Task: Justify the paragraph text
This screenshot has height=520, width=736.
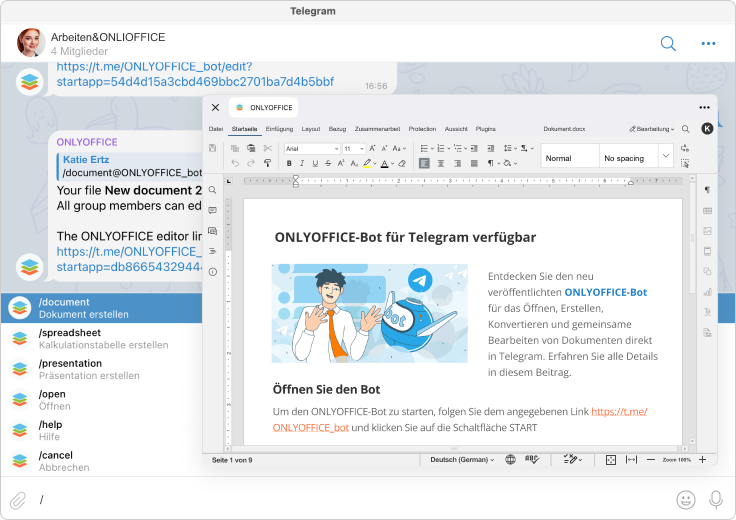Action: pos(475,163)
